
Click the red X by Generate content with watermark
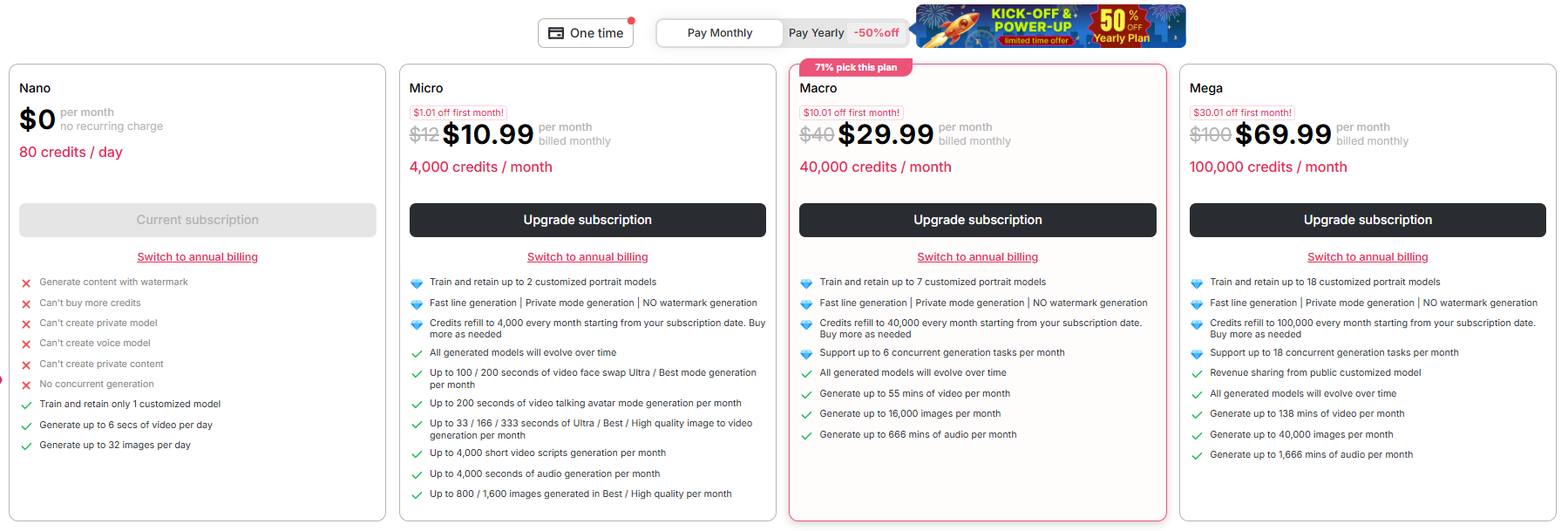(26, 283)
